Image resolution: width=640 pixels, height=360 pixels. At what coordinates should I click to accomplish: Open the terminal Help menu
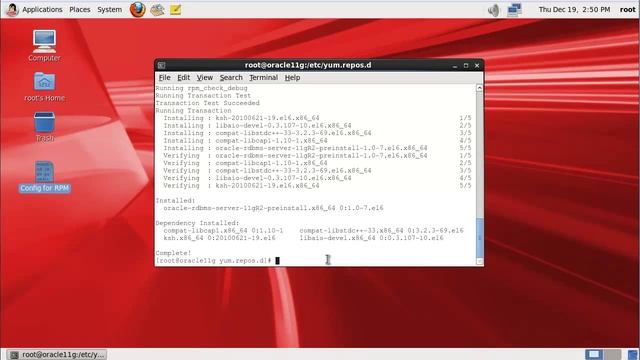[x=292, y=78]
